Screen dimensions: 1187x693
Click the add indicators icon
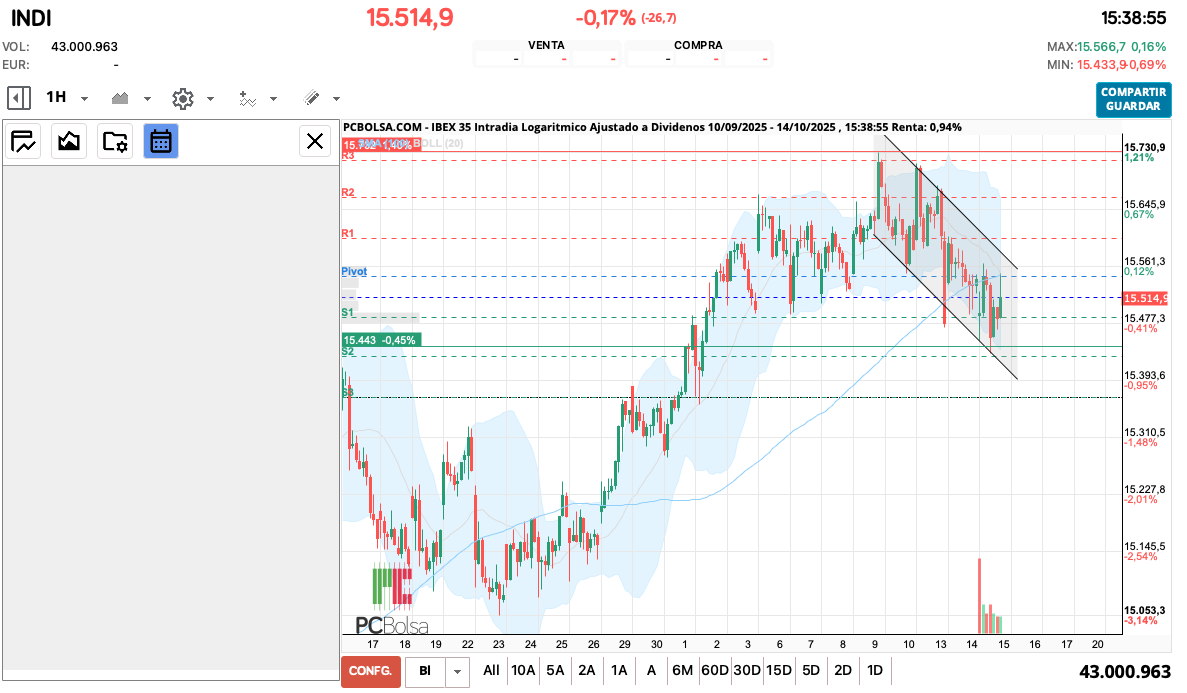point(247,98)
